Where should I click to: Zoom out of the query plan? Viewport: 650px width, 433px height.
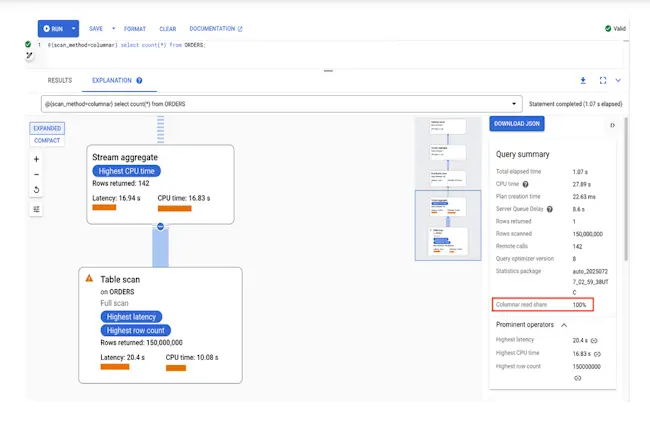(x=36, y=174)
